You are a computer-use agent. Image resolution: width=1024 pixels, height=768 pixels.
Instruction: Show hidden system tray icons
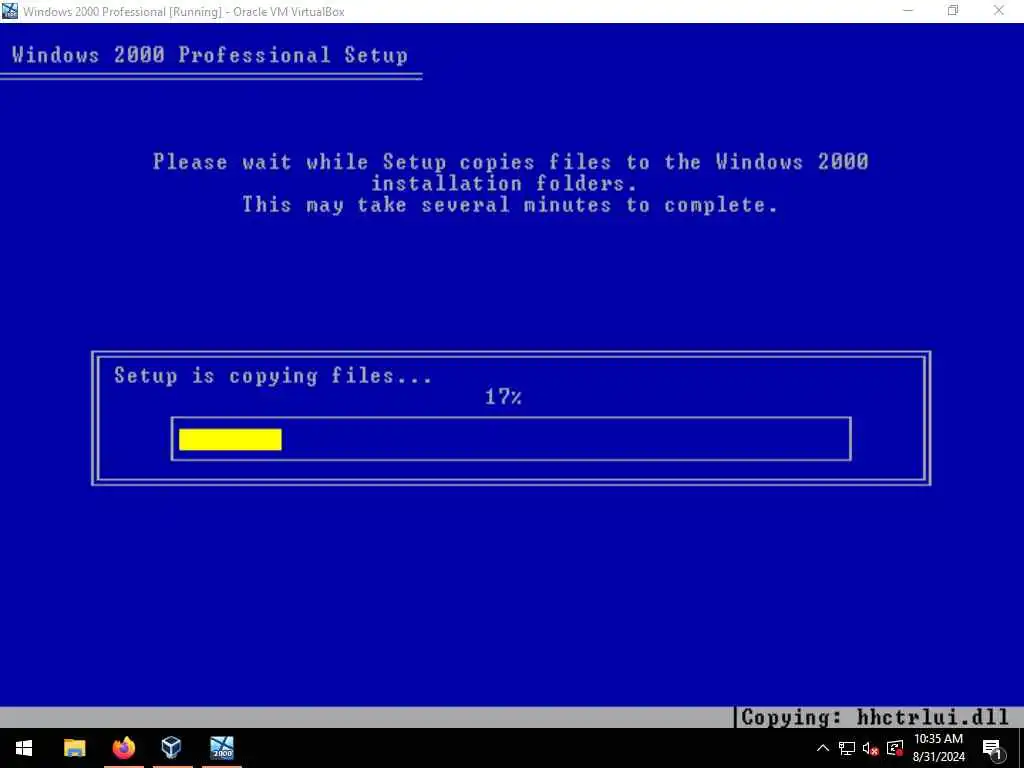click(823, 748)
